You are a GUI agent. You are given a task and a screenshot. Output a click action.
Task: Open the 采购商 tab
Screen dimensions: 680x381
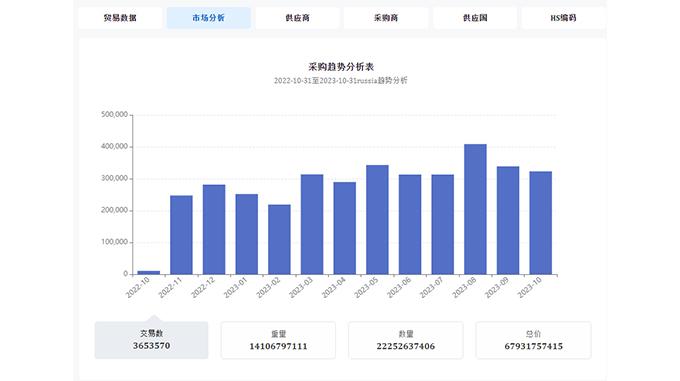click(x=386, y=18)
